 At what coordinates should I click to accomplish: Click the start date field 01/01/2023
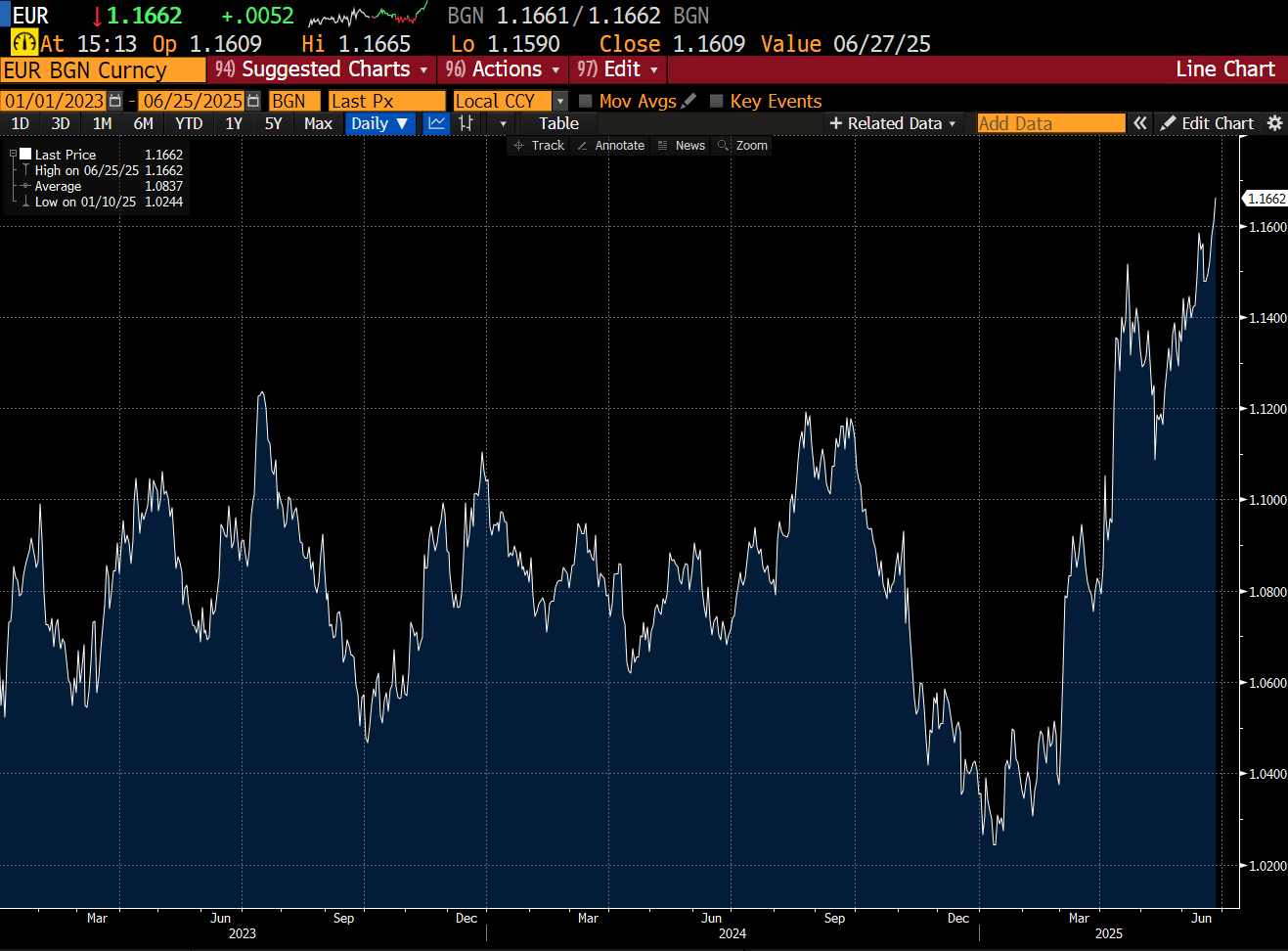pyautogui.click(x=54, y=101)
